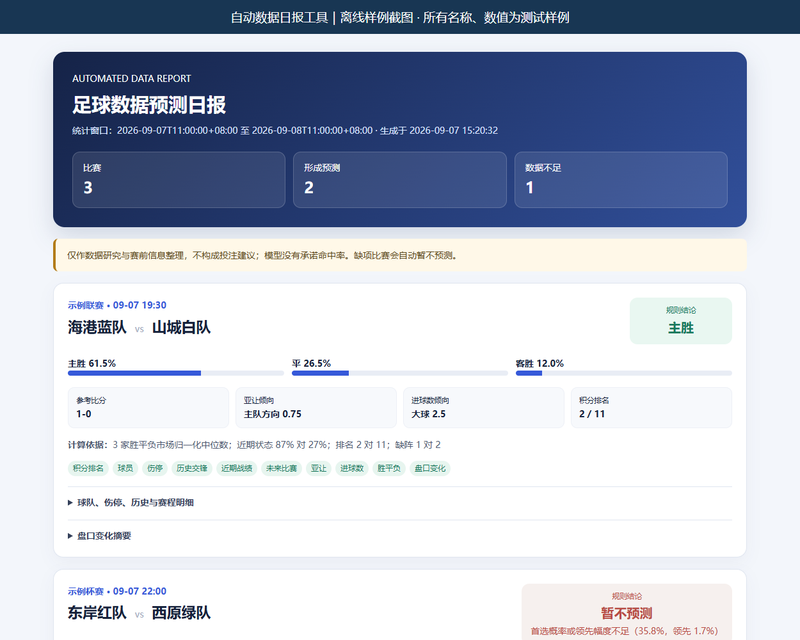Click the 暂不预测 conclusion badge

click(627, 612)
